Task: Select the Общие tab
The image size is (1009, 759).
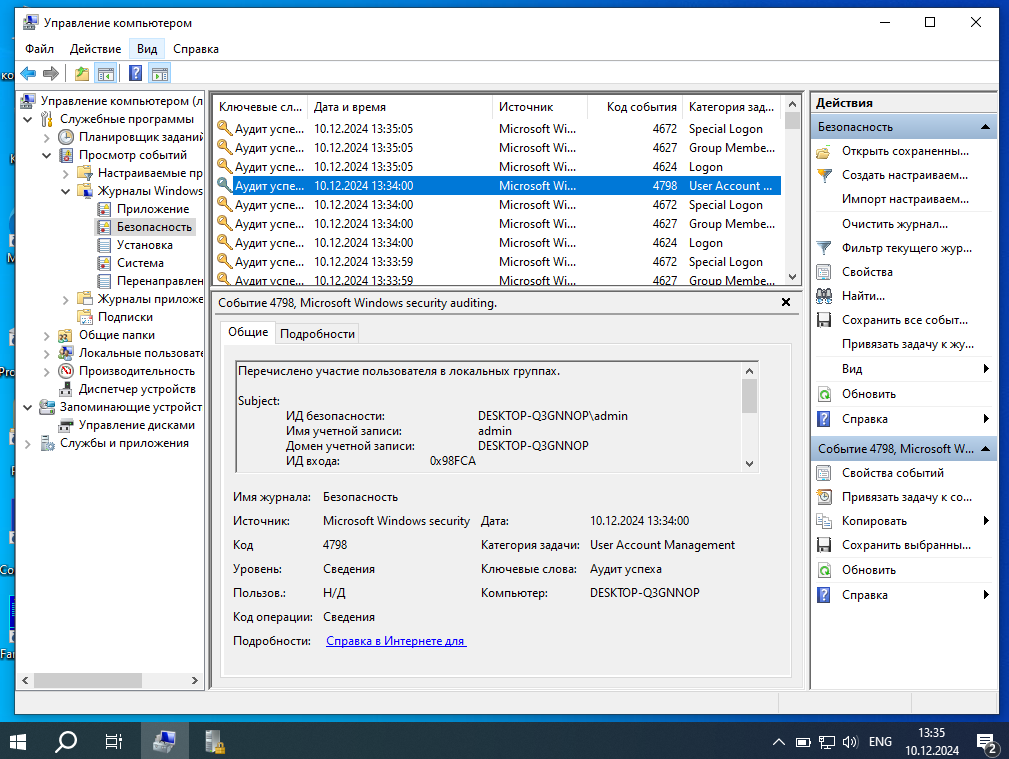Action: tap(248, 332)
